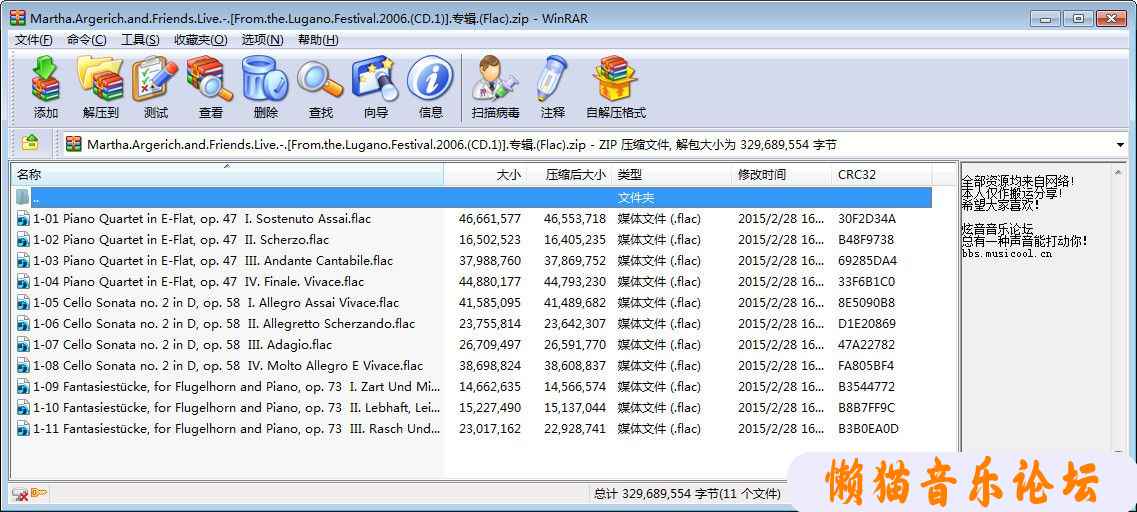Click the 自解压格式 (SFX) icon
This screenshot has width=1137, height=512.
pos(615,79)
